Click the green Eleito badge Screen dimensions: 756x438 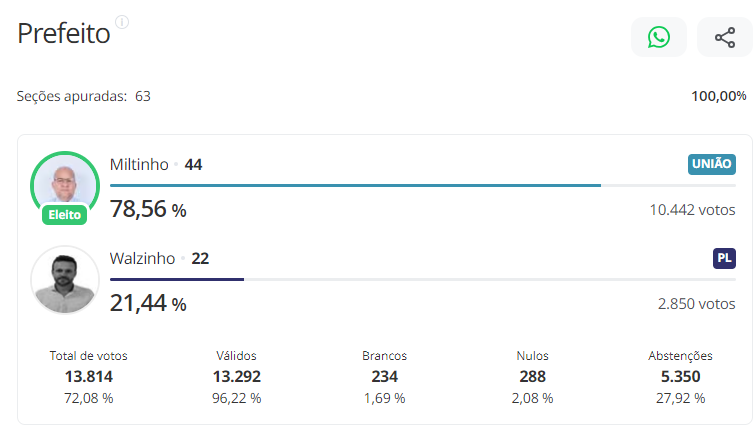tap(65, 214)
